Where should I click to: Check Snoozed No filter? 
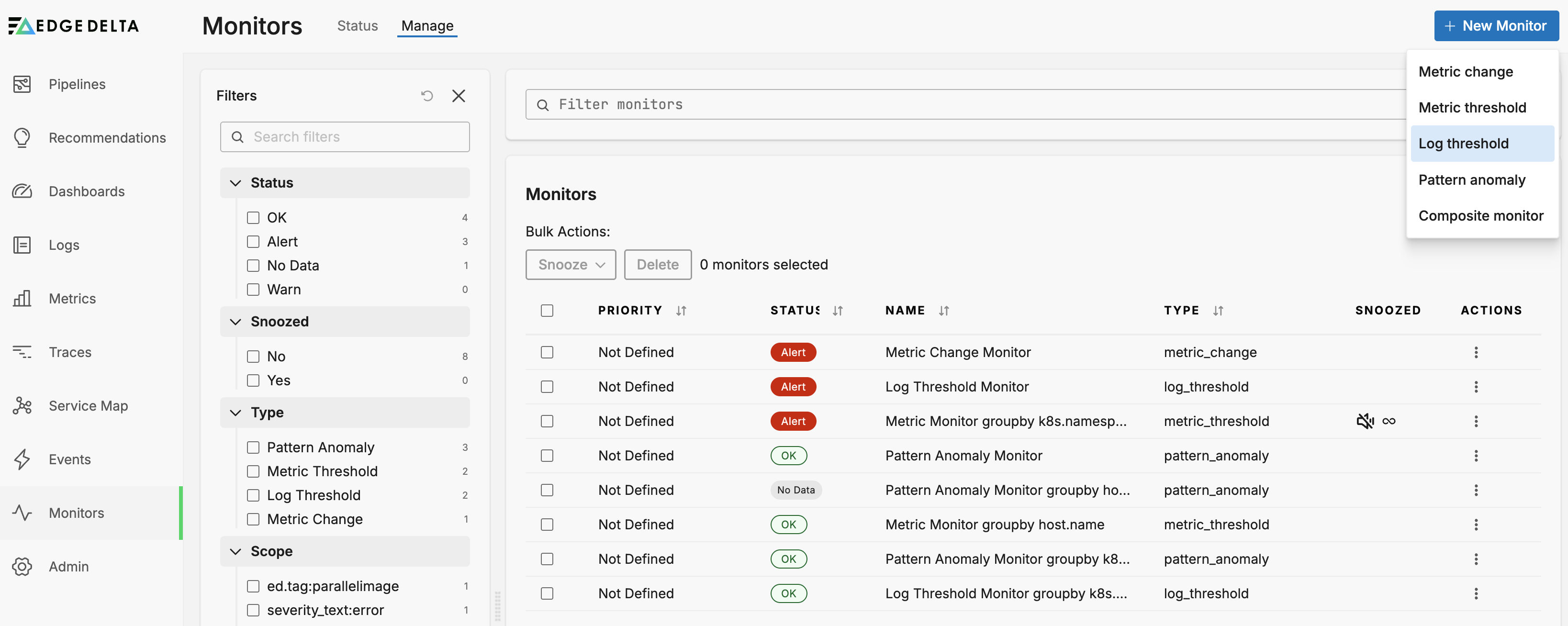[253, 357]
